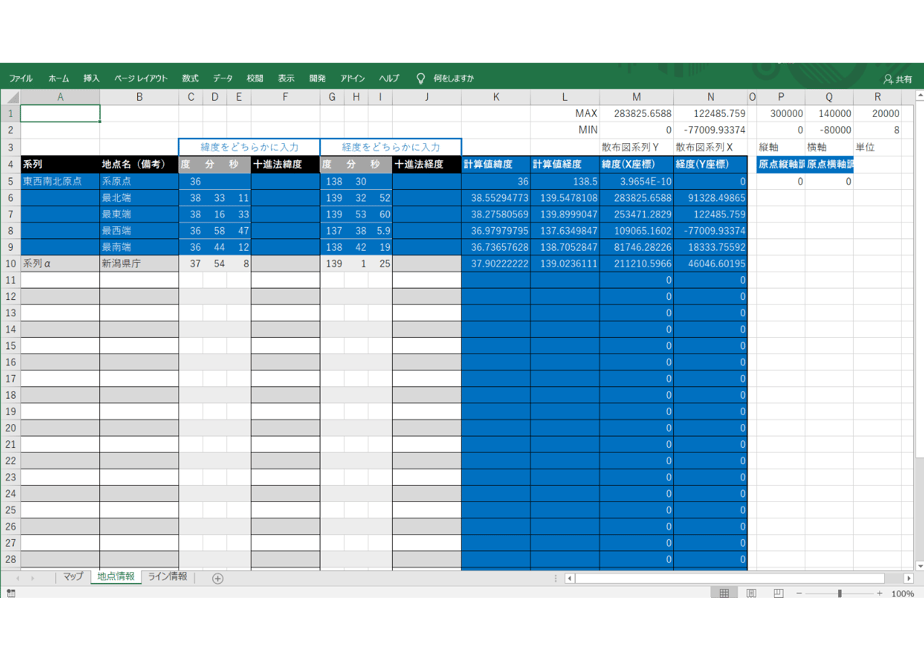
Task: Select the column K header
Action: pos(496,97)
